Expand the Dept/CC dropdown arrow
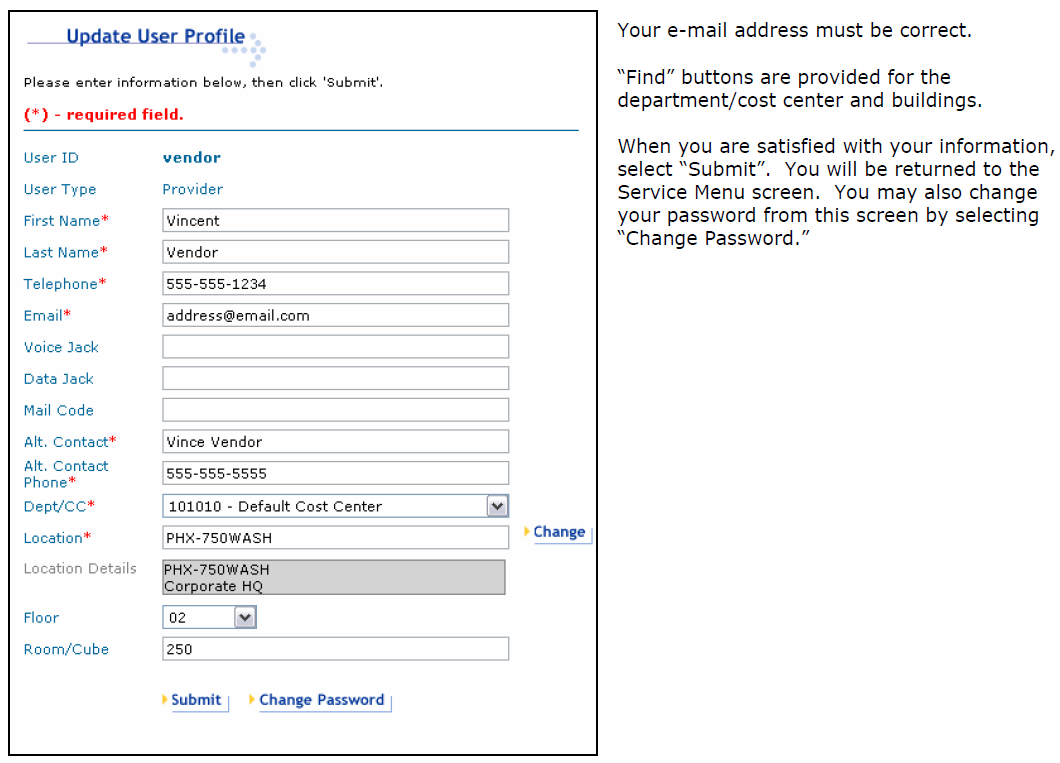The height and width of the screenshot is (763, 1060). pos(497,506)
